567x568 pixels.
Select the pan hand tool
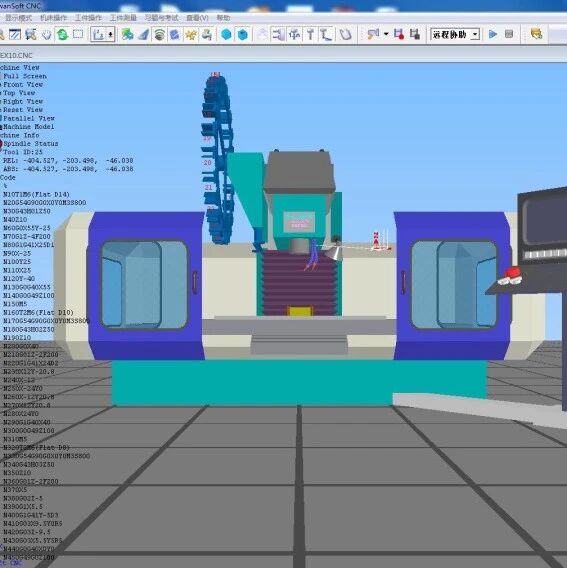46,34
